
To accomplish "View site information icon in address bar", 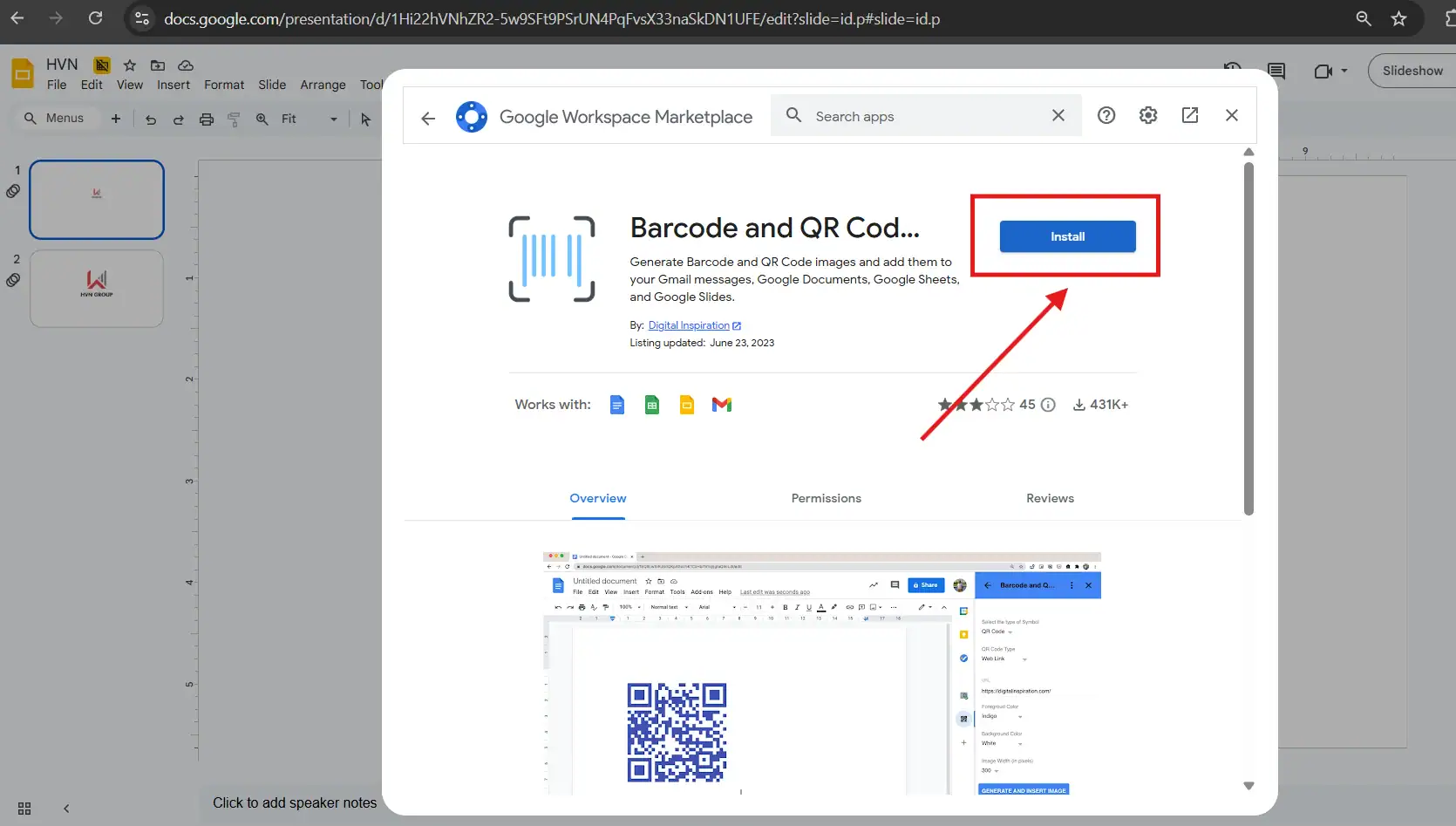I will pos(142,18).
